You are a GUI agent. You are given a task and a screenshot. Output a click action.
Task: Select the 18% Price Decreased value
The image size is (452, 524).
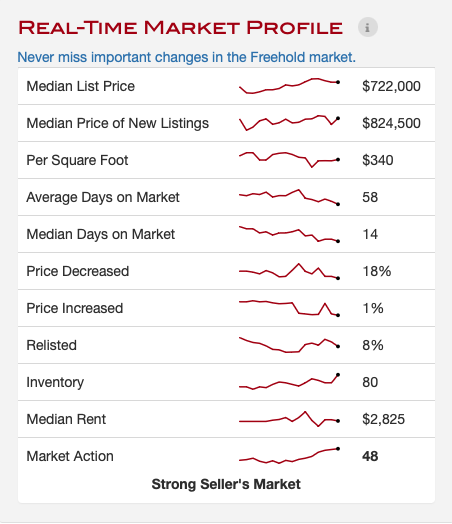point(376,271)
